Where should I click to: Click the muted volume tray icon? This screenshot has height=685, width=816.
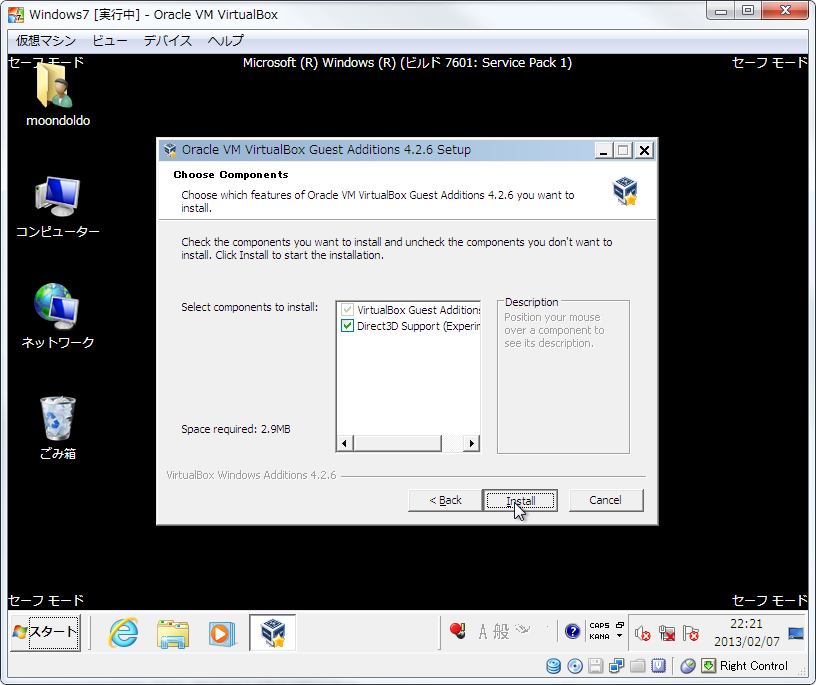(643, 634)
